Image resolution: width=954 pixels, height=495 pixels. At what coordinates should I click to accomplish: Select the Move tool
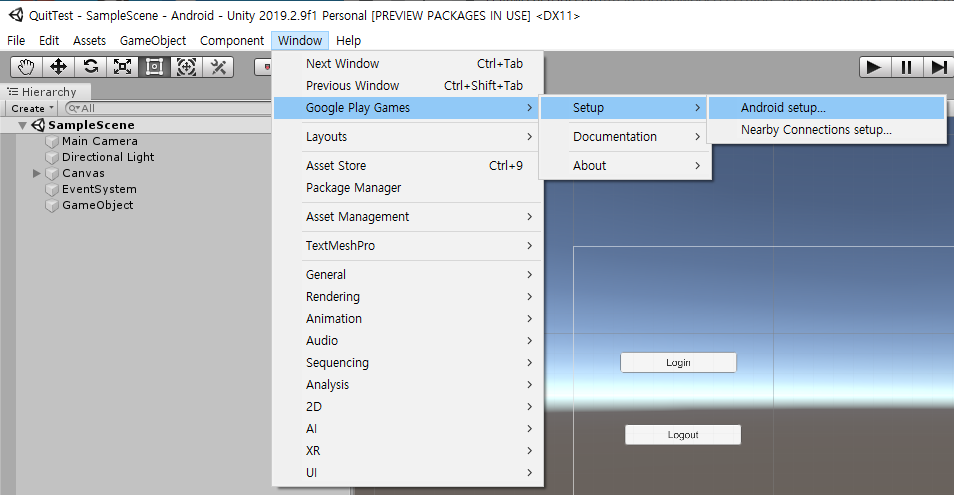58,67
